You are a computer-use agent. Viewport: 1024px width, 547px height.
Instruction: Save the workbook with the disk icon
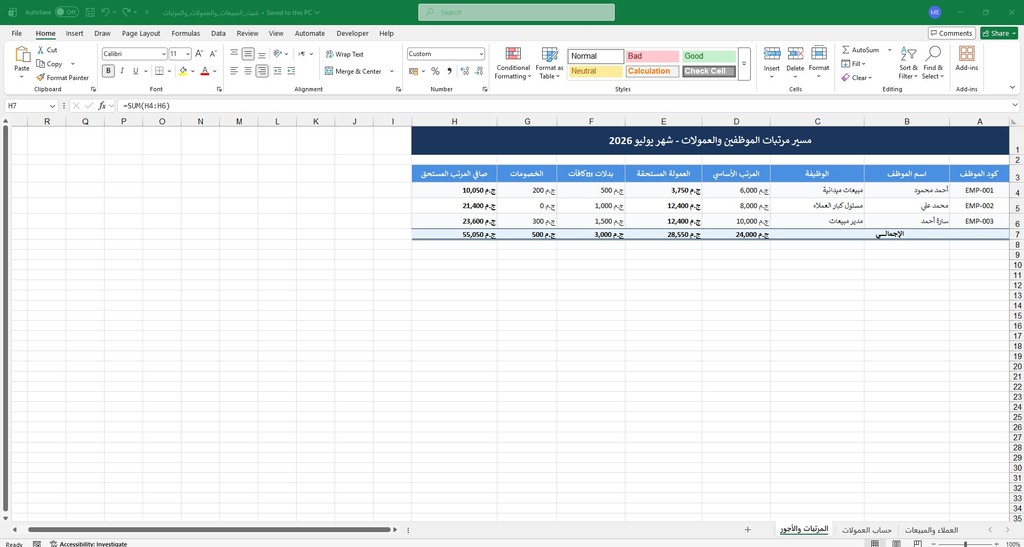click(90, 12)
